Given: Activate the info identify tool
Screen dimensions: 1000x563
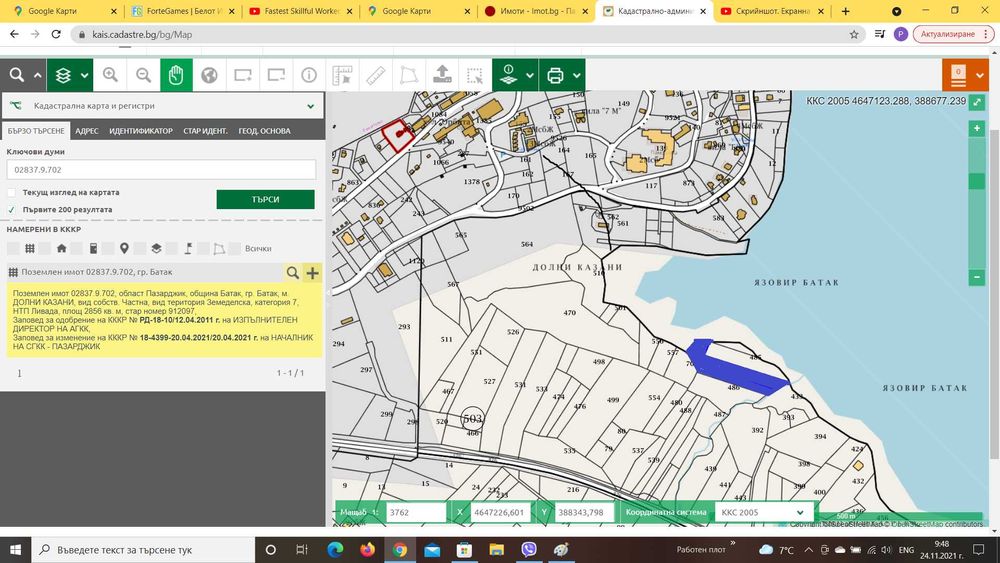Looking at the screenshot, I should 309,75.
